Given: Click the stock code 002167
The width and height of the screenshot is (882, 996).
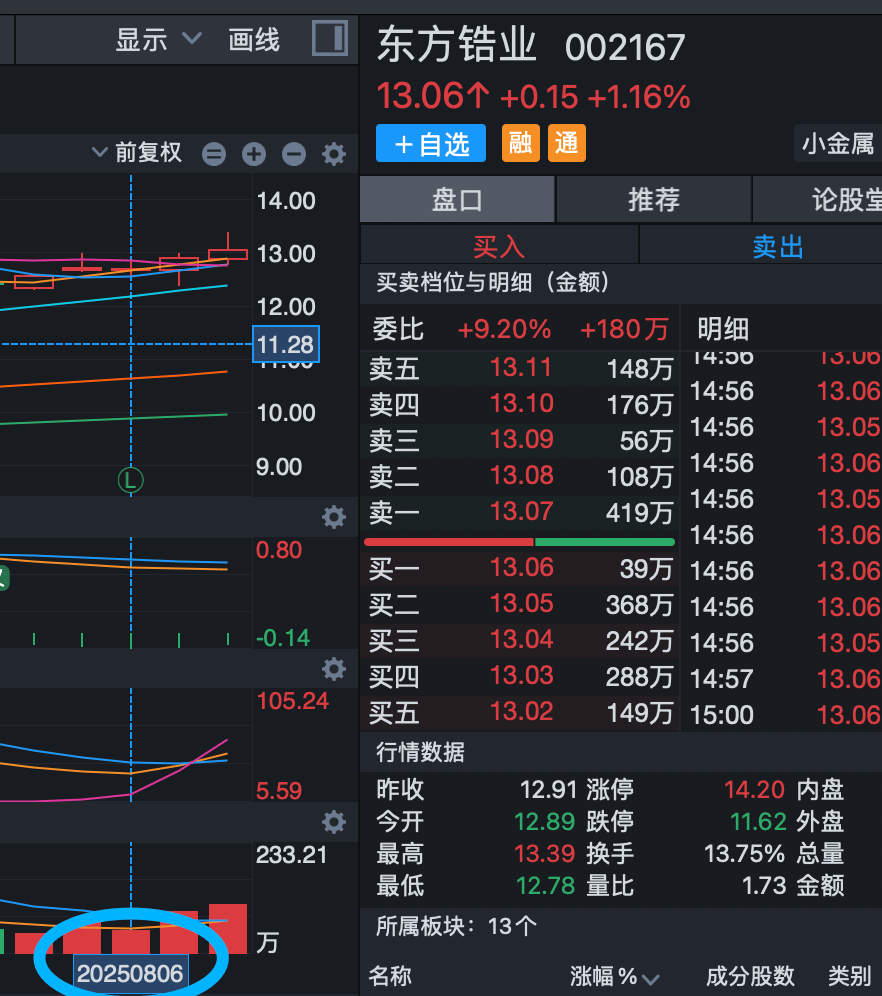Looking at the screenshot, I should pos(625,48).
